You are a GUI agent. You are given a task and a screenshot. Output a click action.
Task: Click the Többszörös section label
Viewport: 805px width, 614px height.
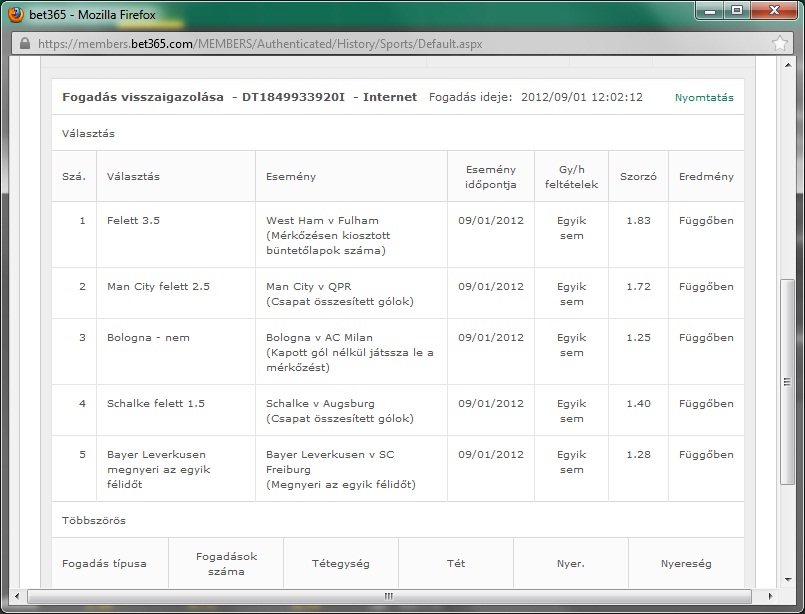(94, 521)
